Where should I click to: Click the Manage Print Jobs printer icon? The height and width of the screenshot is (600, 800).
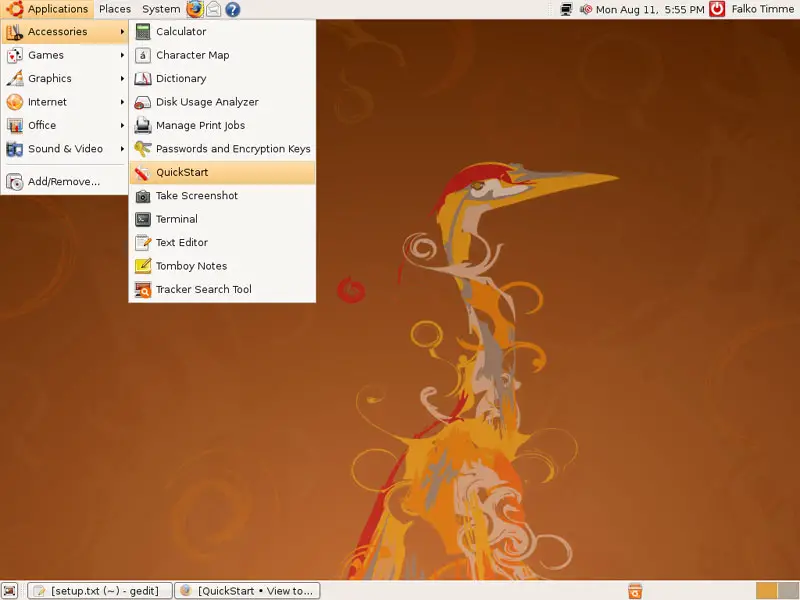coord(143,126)
